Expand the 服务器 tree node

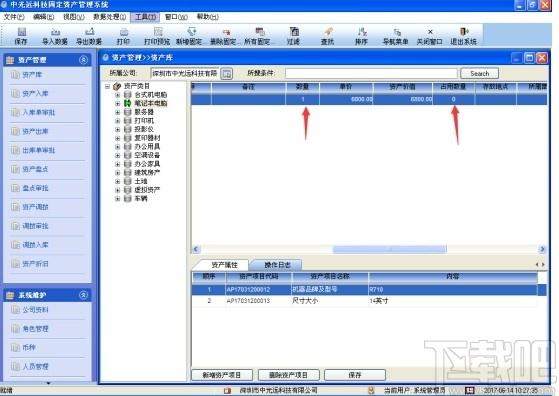point(117,112)
